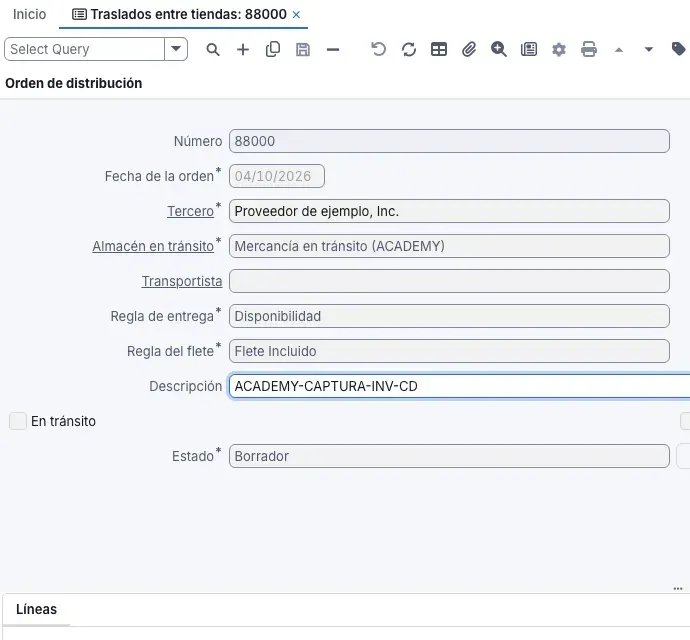Click the Descripción text field
Image resolution: width=690 pixels, height=640 pixels.
point(459,386)
